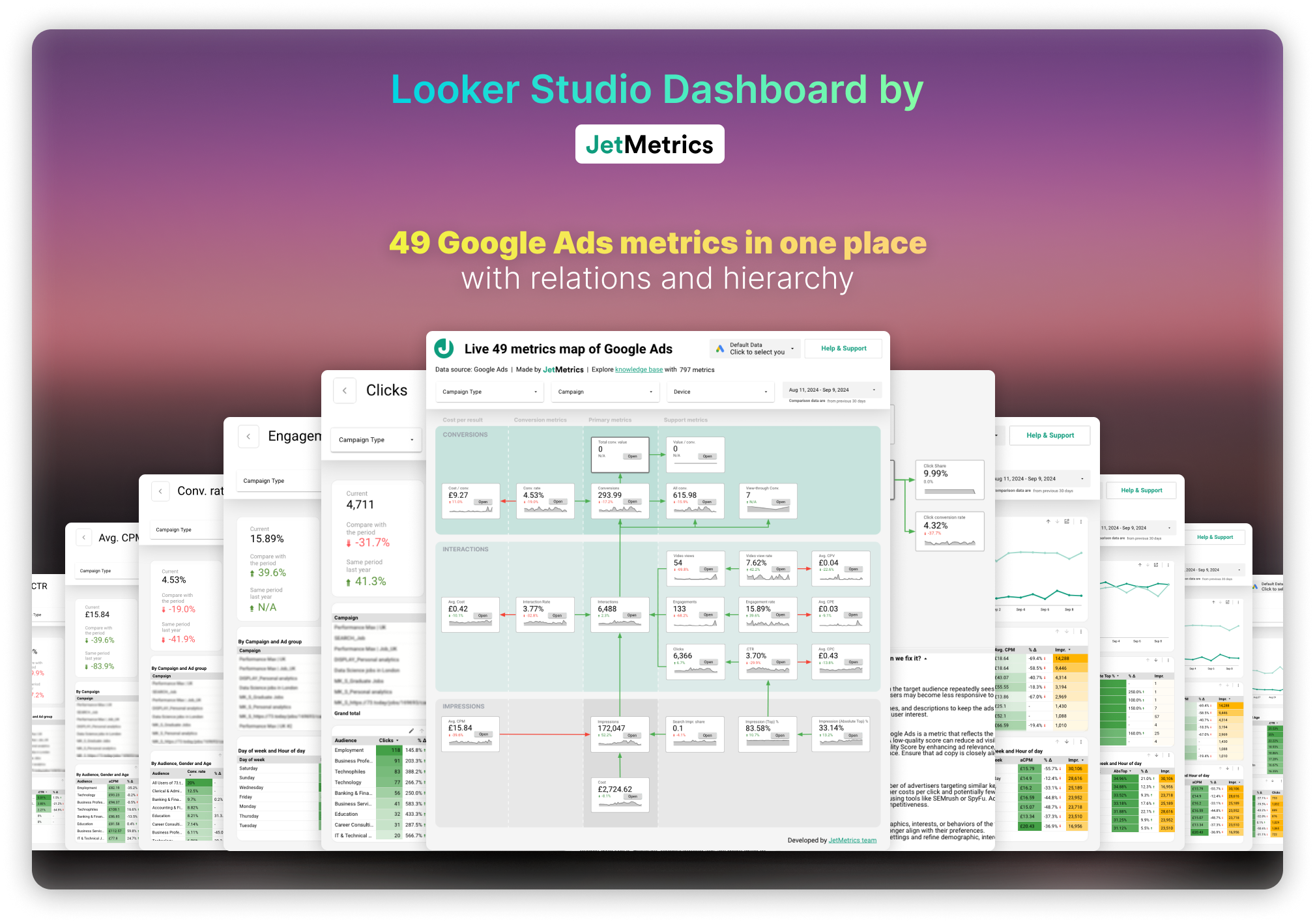
Task: Open the Default Data source dropdown
Action: (755, 349)
